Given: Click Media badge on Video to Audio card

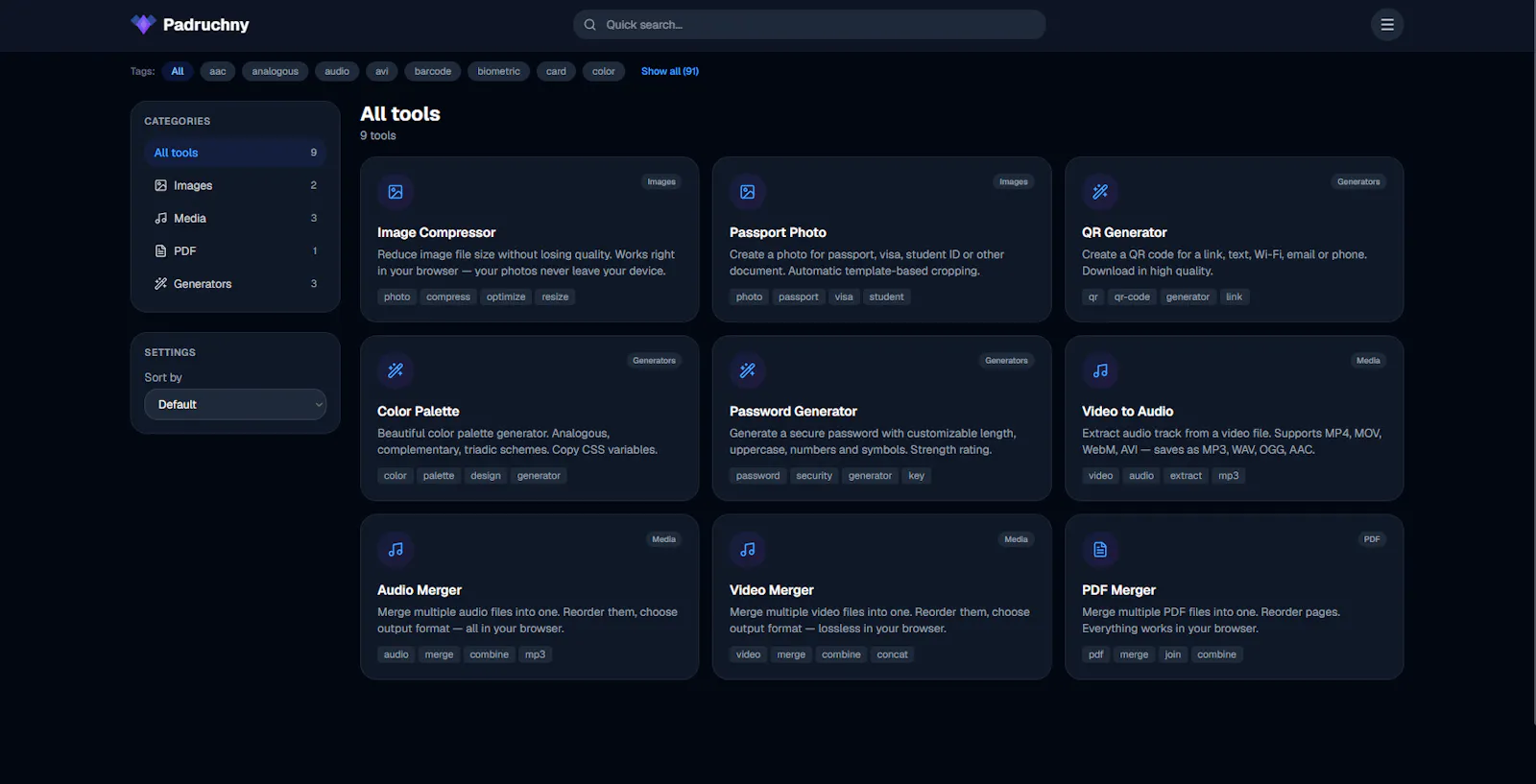Looking at the screenshot, I should point(1368,361).
